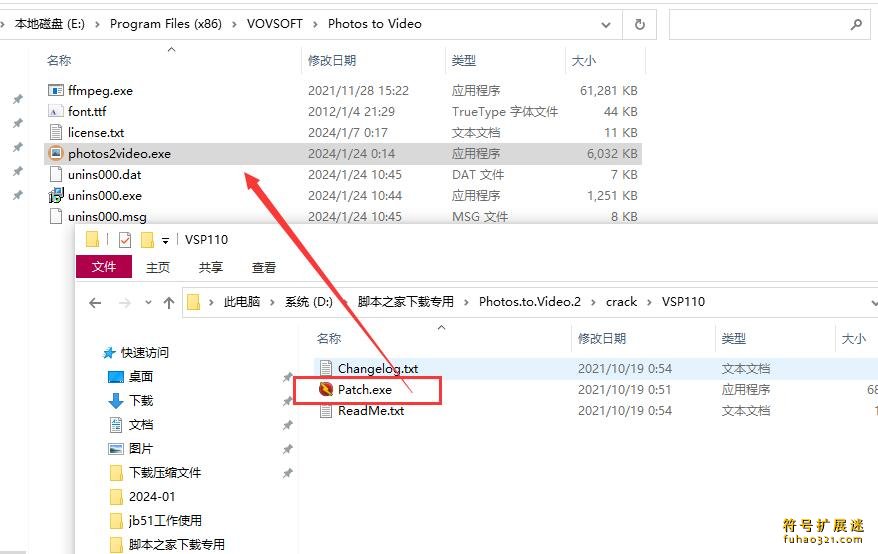Go up one folder level in VSP110
Screen dimensions: 878x554
(169, 303)
